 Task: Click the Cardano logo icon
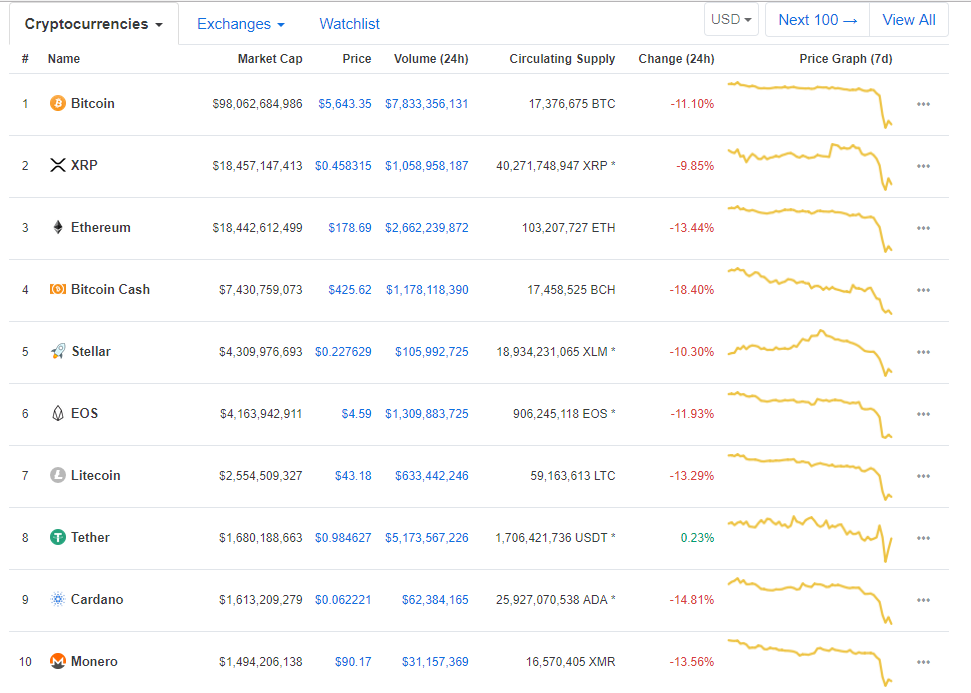[x=58, y=600]
